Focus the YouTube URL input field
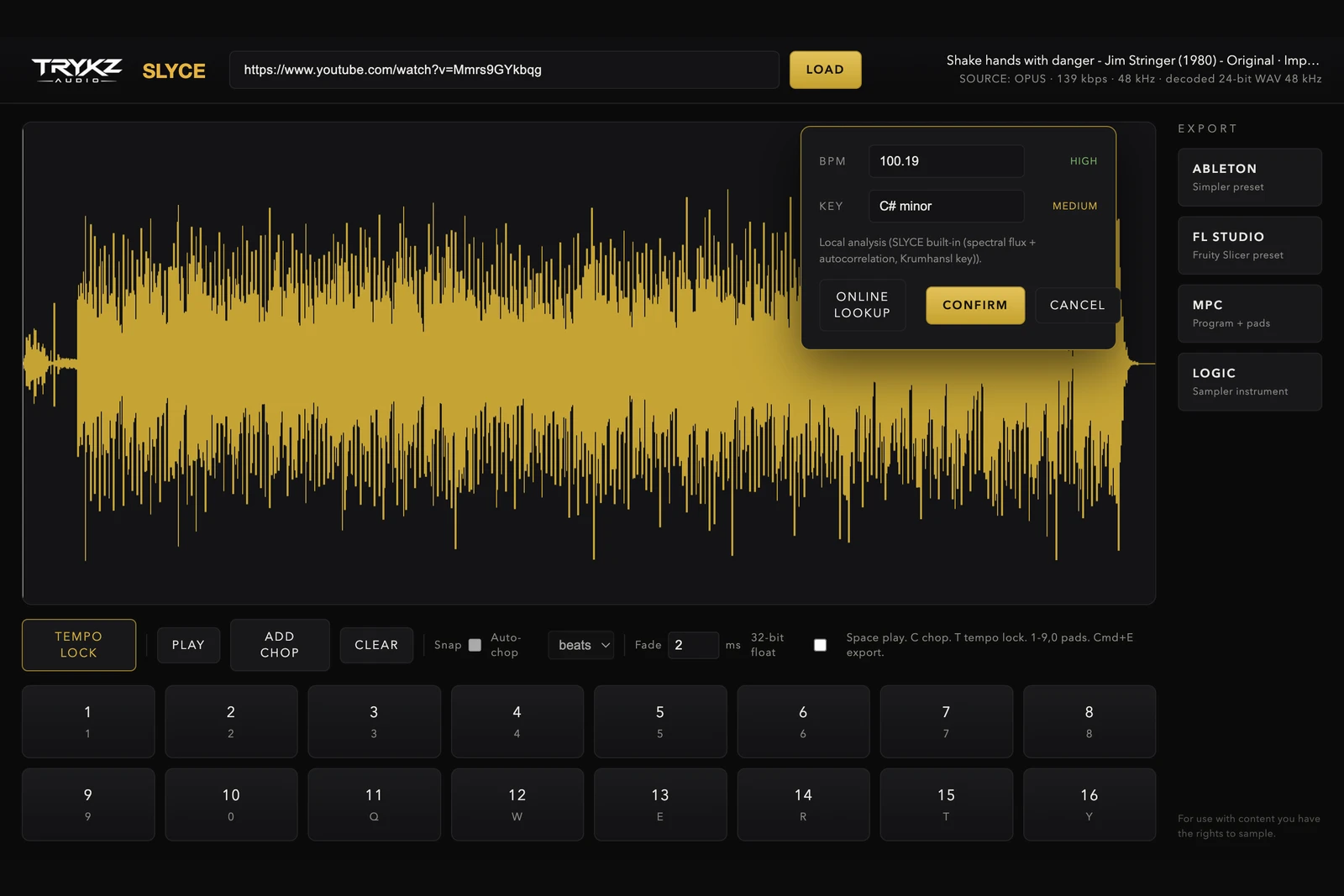The image size is (1344, 896). point(504,70)
